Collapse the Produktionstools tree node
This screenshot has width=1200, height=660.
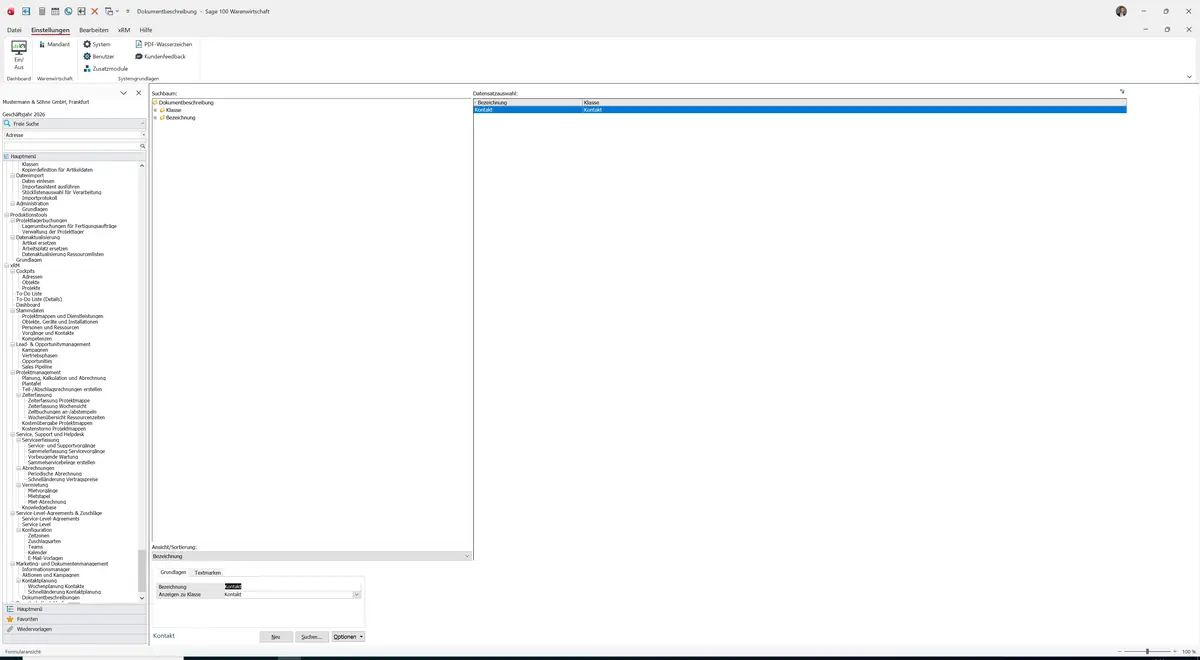[7, 215]
